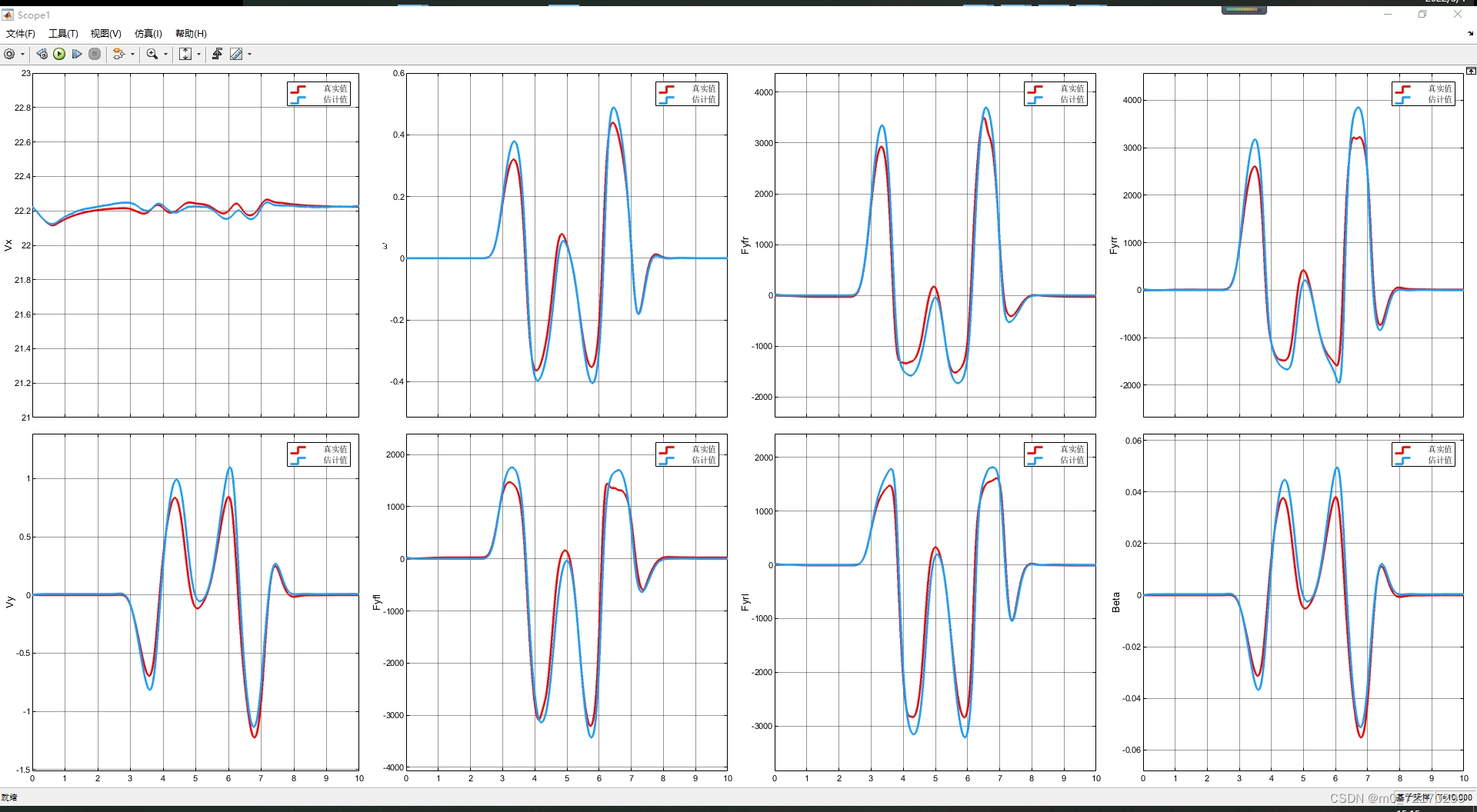This screenshot has height=812, width=1477.
Task: Toggle 估计值 legend entry in Vx plot
Action: (335, 99)
